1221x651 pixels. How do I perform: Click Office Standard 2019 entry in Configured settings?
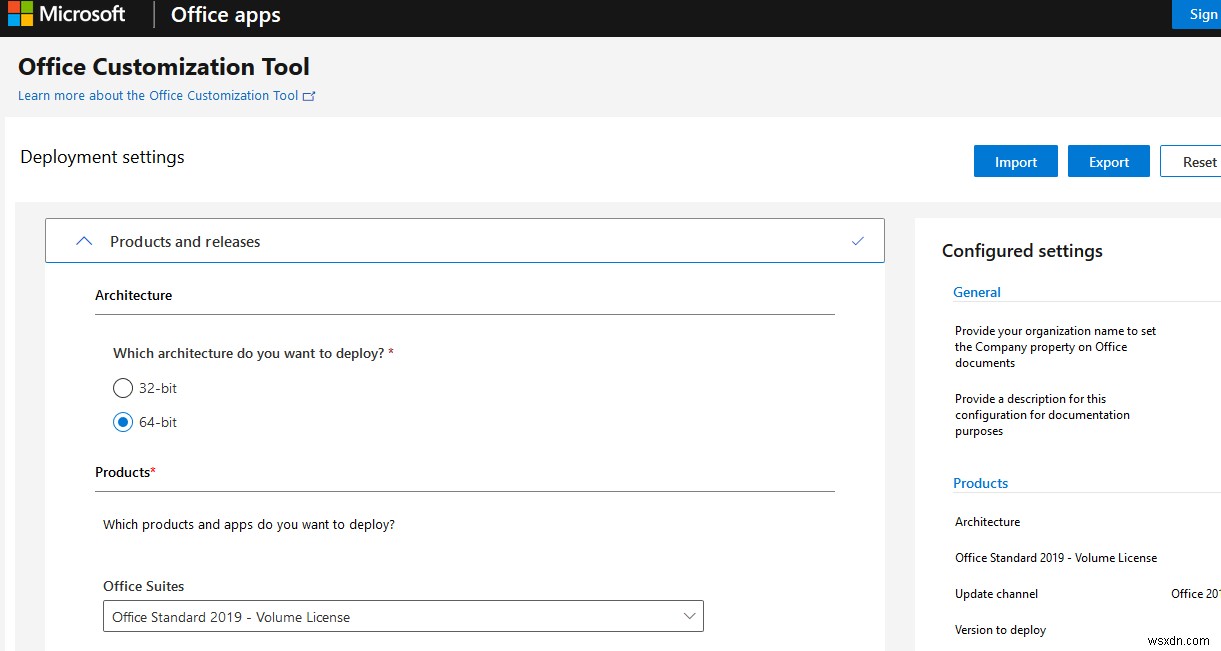coord(1055,558)
